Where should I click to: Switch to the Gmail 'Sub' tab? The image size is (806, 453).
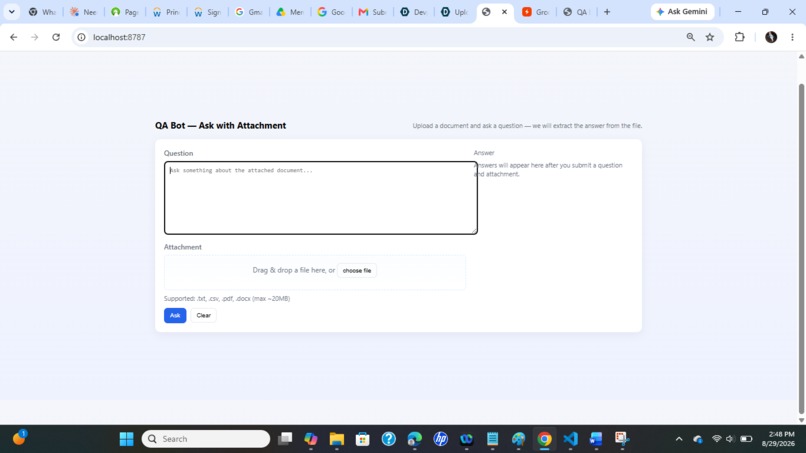click(372, 12)
